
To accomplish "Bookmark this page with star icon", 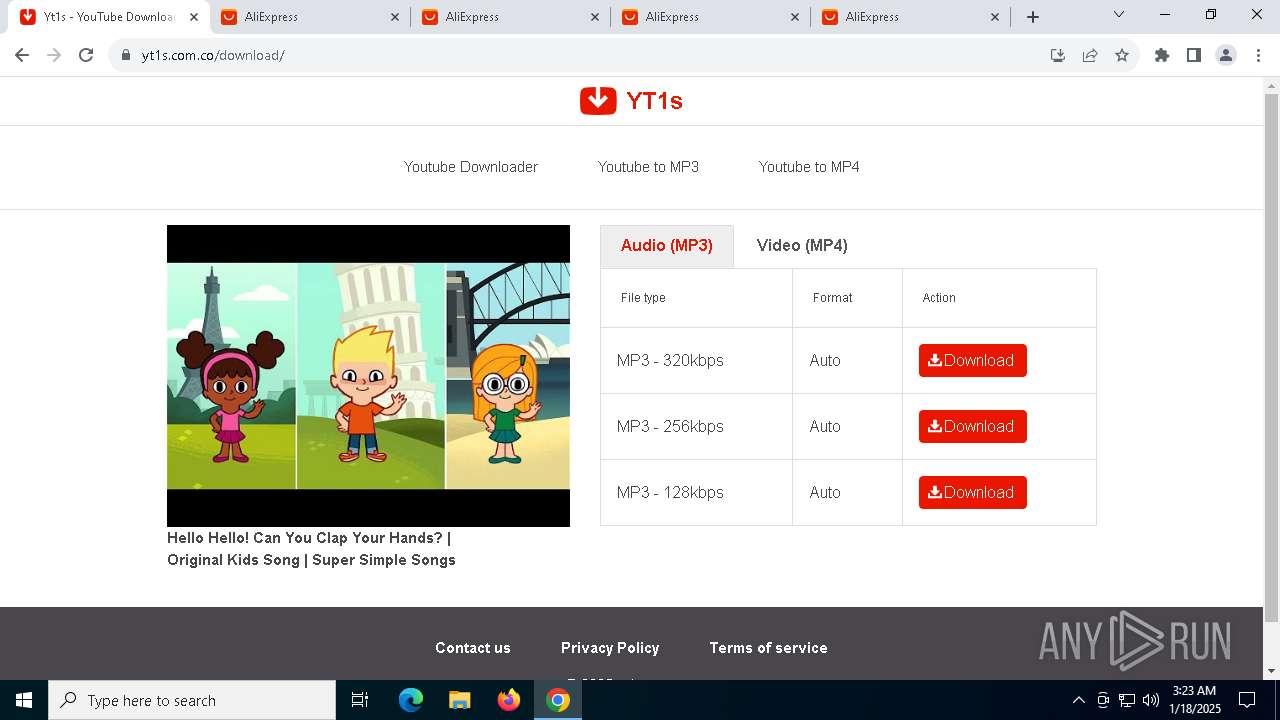I will 1122,55.
